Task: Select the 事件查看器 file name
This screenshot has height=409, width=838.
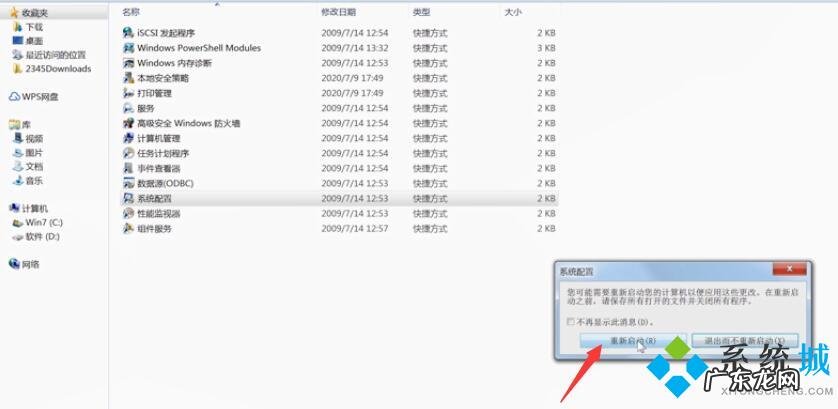Action: tap(159, 168)
